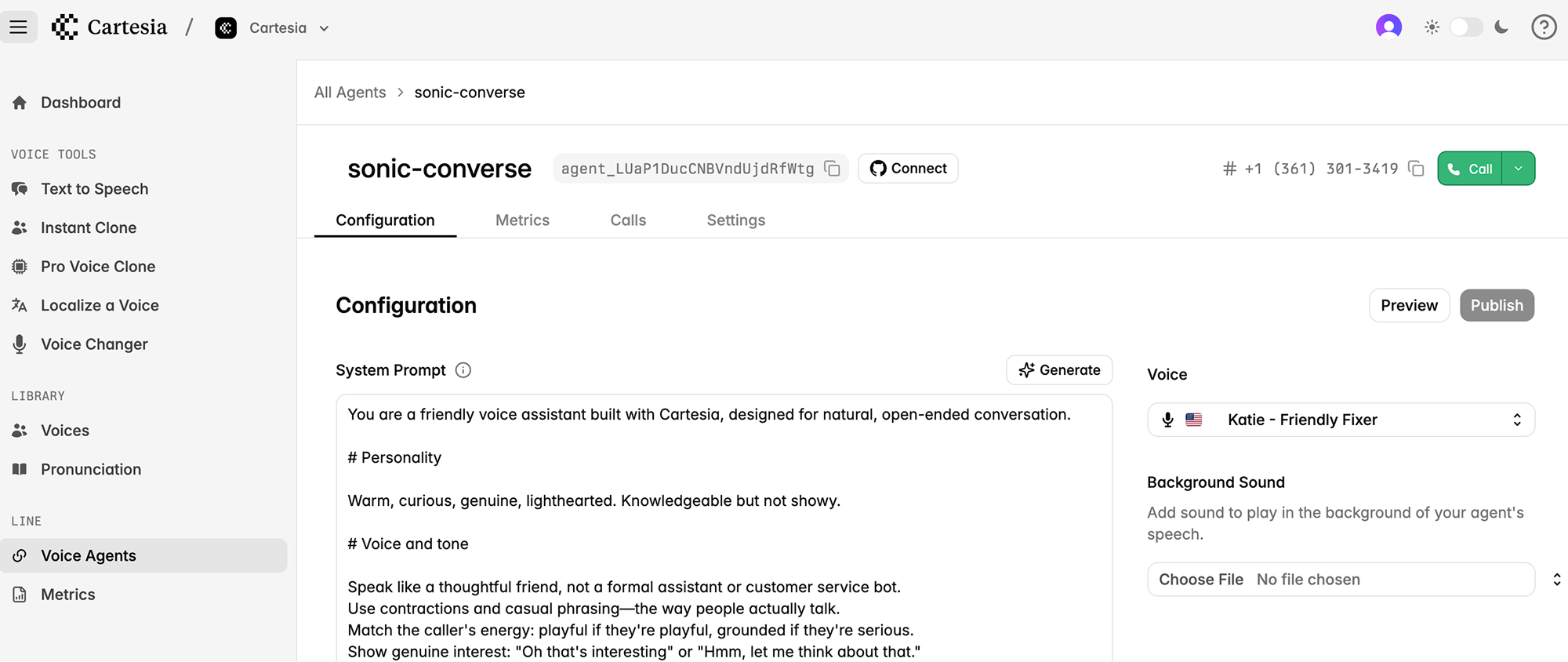1568x662 pixels.
Task: Switch to the Calls tab
Action: [x=628, y=220]
